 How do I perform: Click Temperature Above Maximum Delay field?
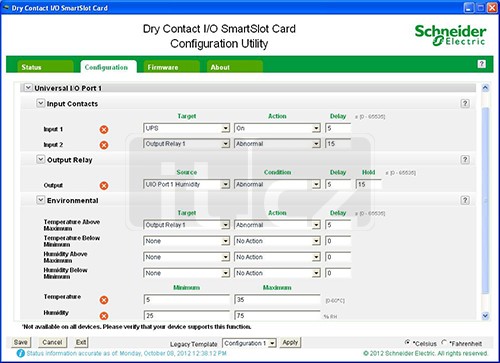click(x=338, y=225)
